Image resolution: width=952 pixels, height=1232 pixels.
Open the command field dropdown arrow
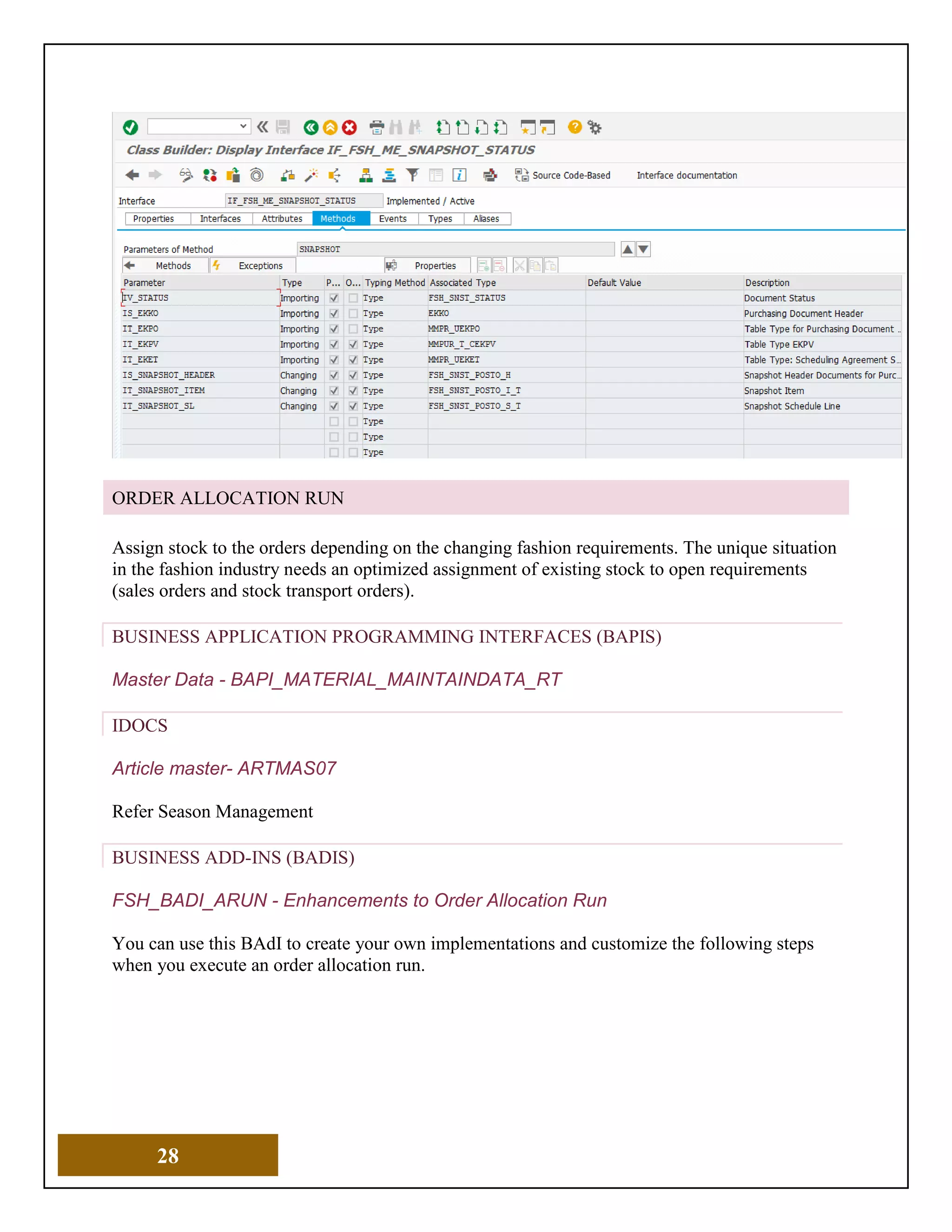(243, 126)
